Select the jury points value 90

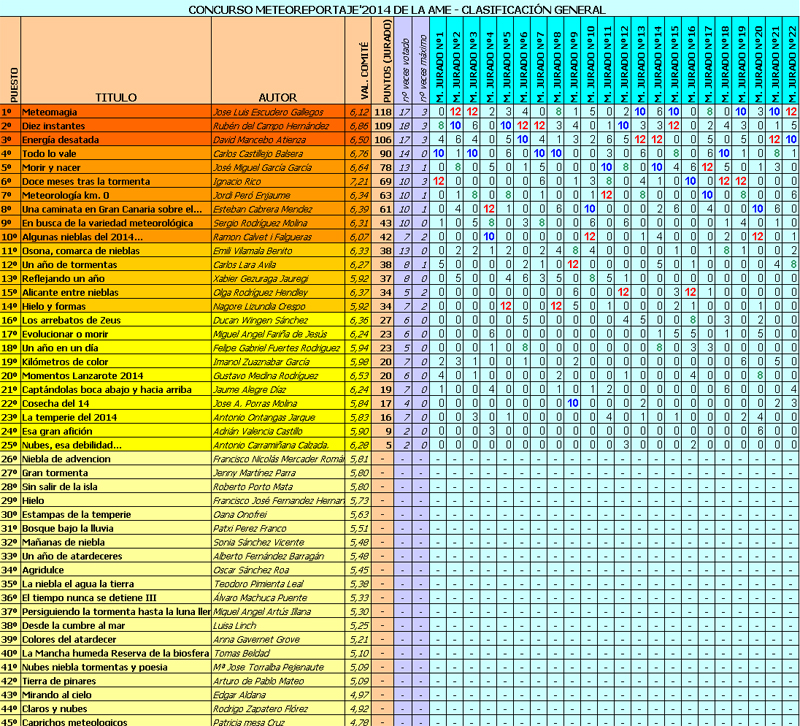385,154
